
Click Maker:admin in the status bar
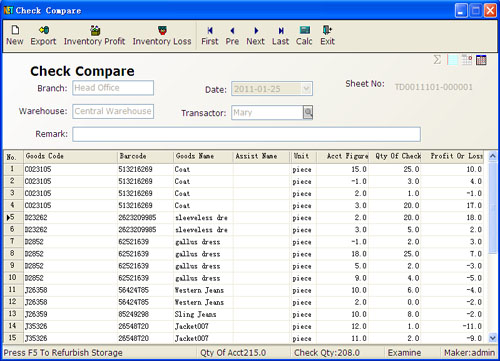tap(469, 353)
